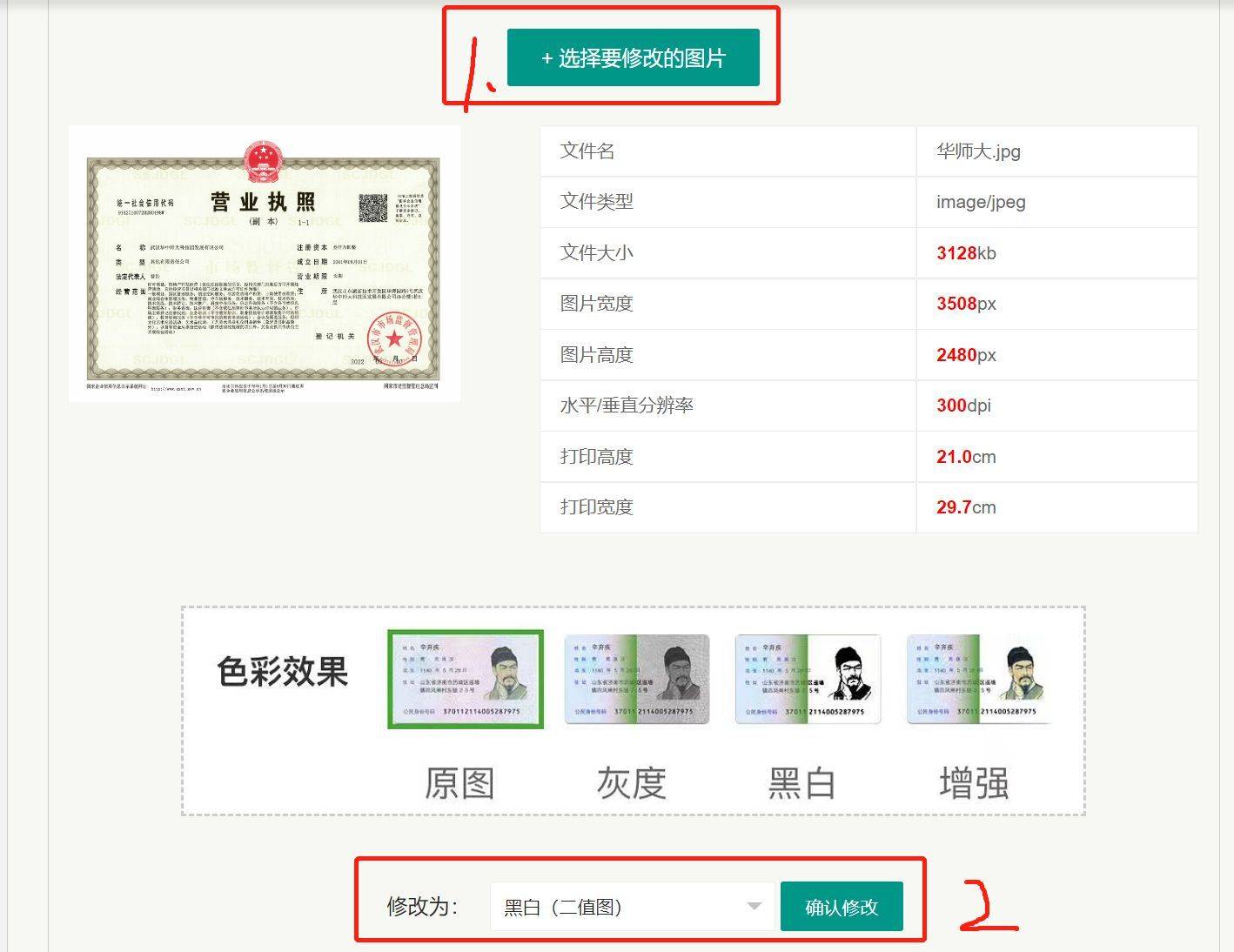Viewport: 1234px width, 952px height.
Task: Click the red official seal stamp
Action: click(x=394, y=337)
